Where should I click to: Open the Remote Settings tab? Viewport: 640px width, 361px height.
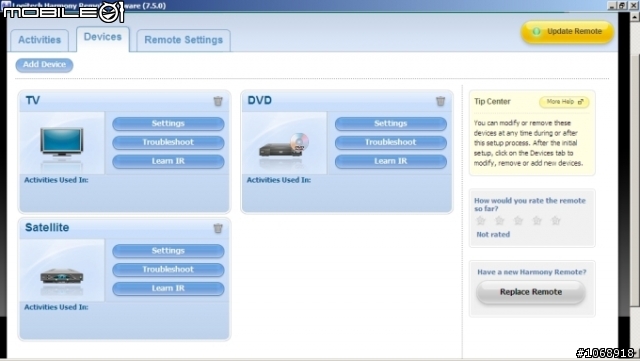coord(184,40)
